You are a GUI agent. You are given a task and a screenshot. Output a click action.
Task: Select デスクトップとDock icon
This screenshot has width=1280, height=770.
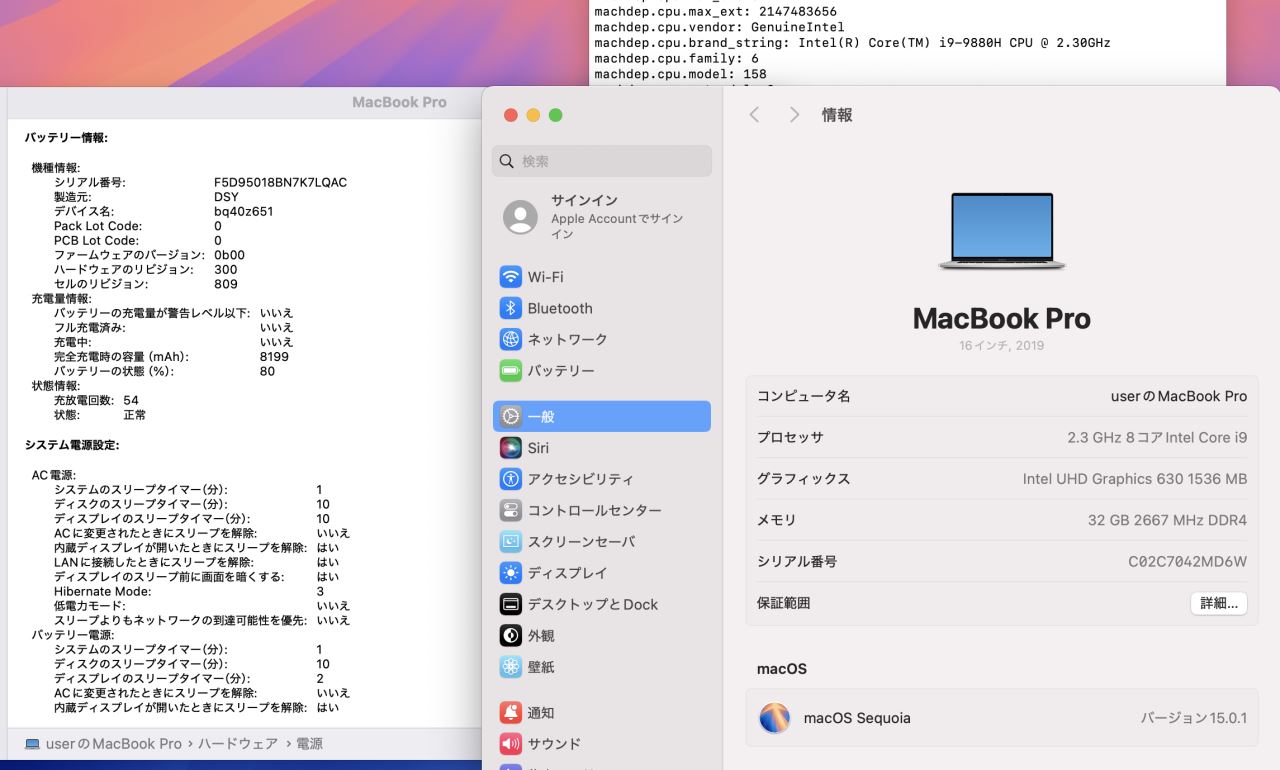coord(511,604)
